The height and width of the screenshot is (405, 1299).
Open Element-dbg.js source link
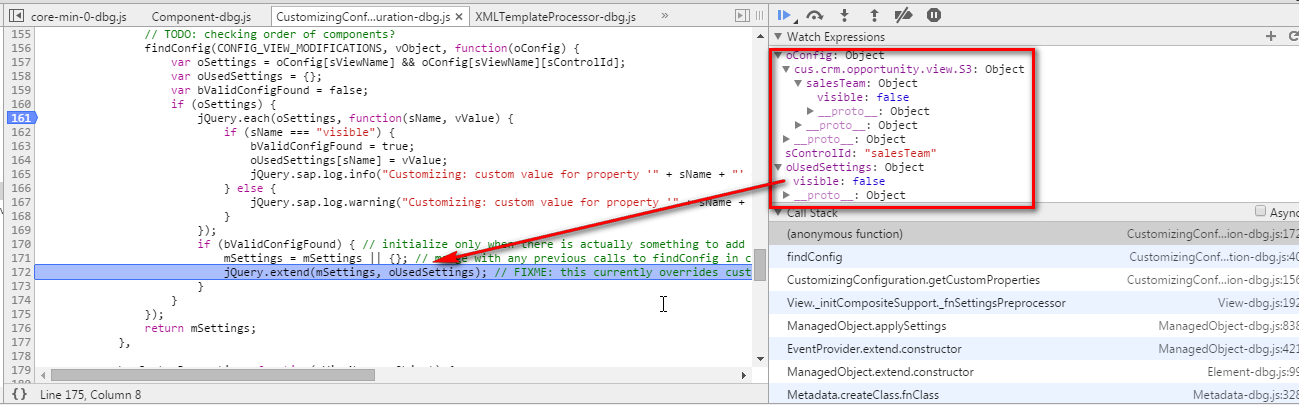point(1255,372)
